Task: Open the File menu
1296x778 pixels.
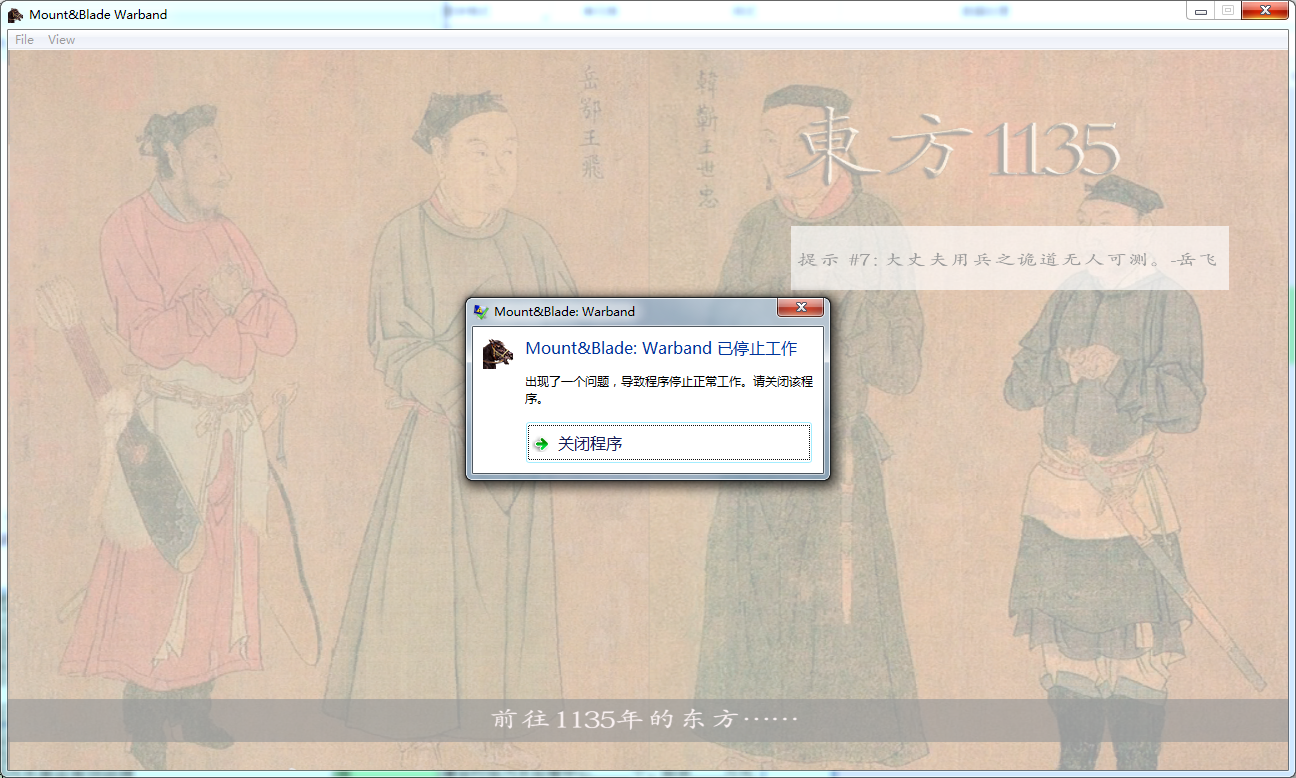Action: [x=24, y=40]
